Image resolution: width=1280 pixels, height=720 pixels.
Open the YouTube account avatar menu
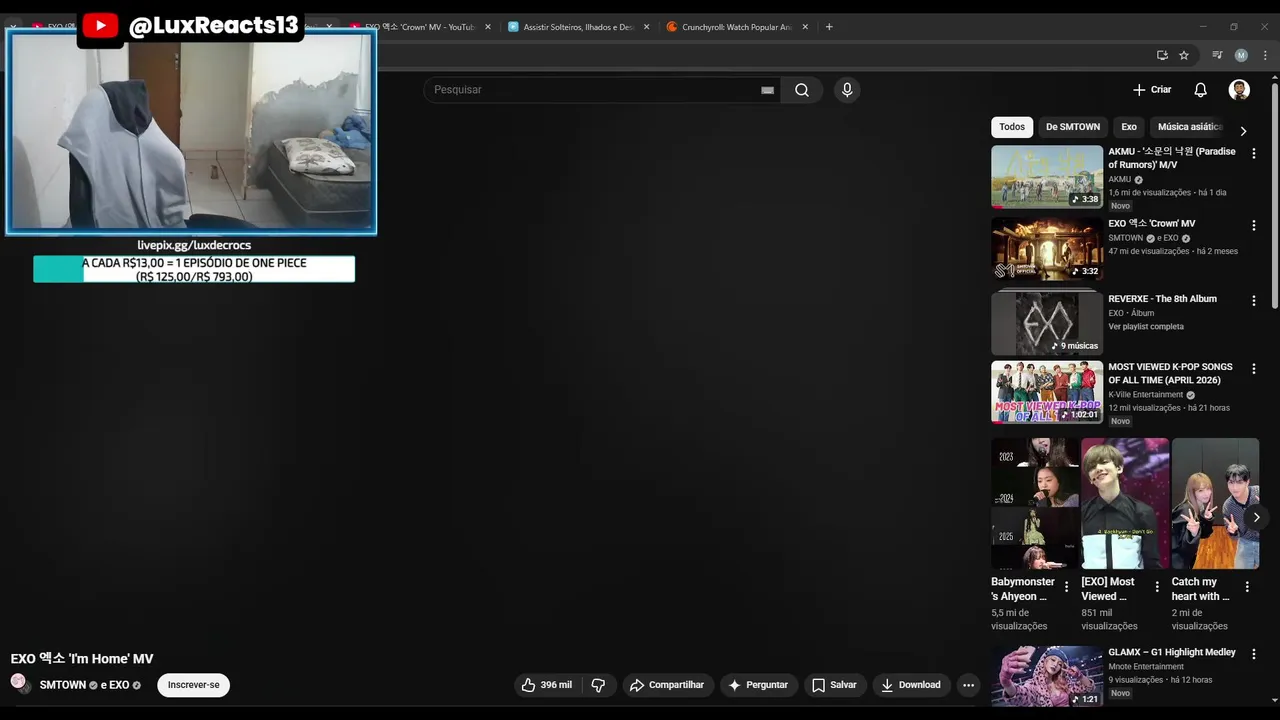click(1239, 90)
